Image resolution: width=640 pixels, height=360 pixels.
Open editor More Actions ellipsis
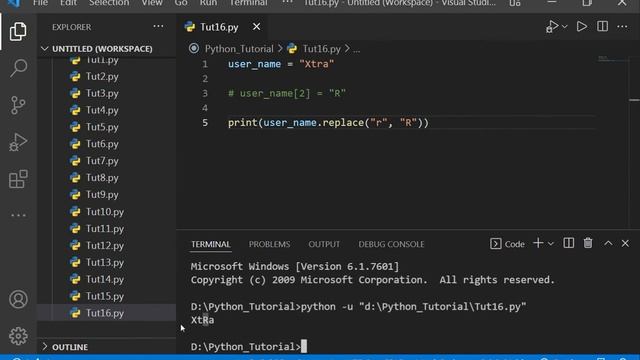(622, 27)
